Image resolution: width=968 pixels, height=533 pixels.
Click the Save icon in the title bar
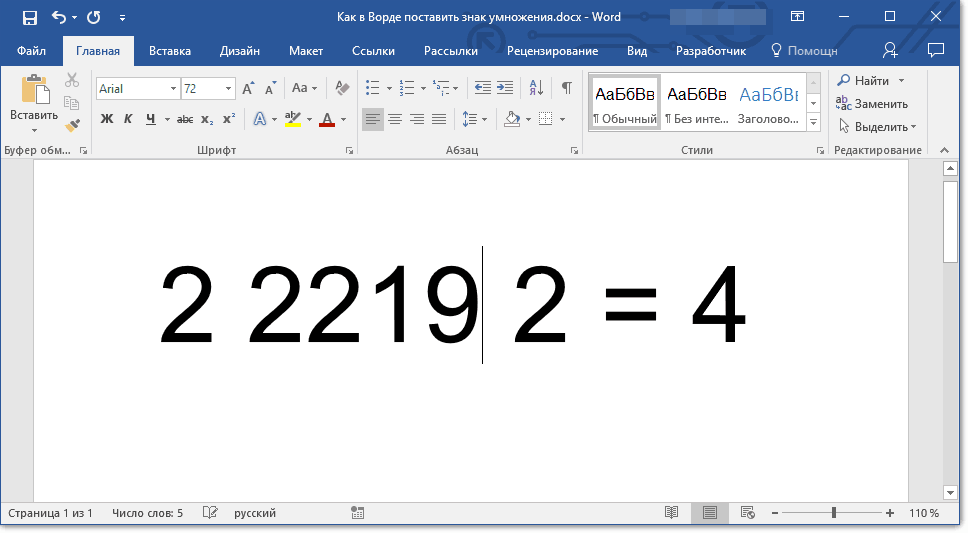click(29, 17)
